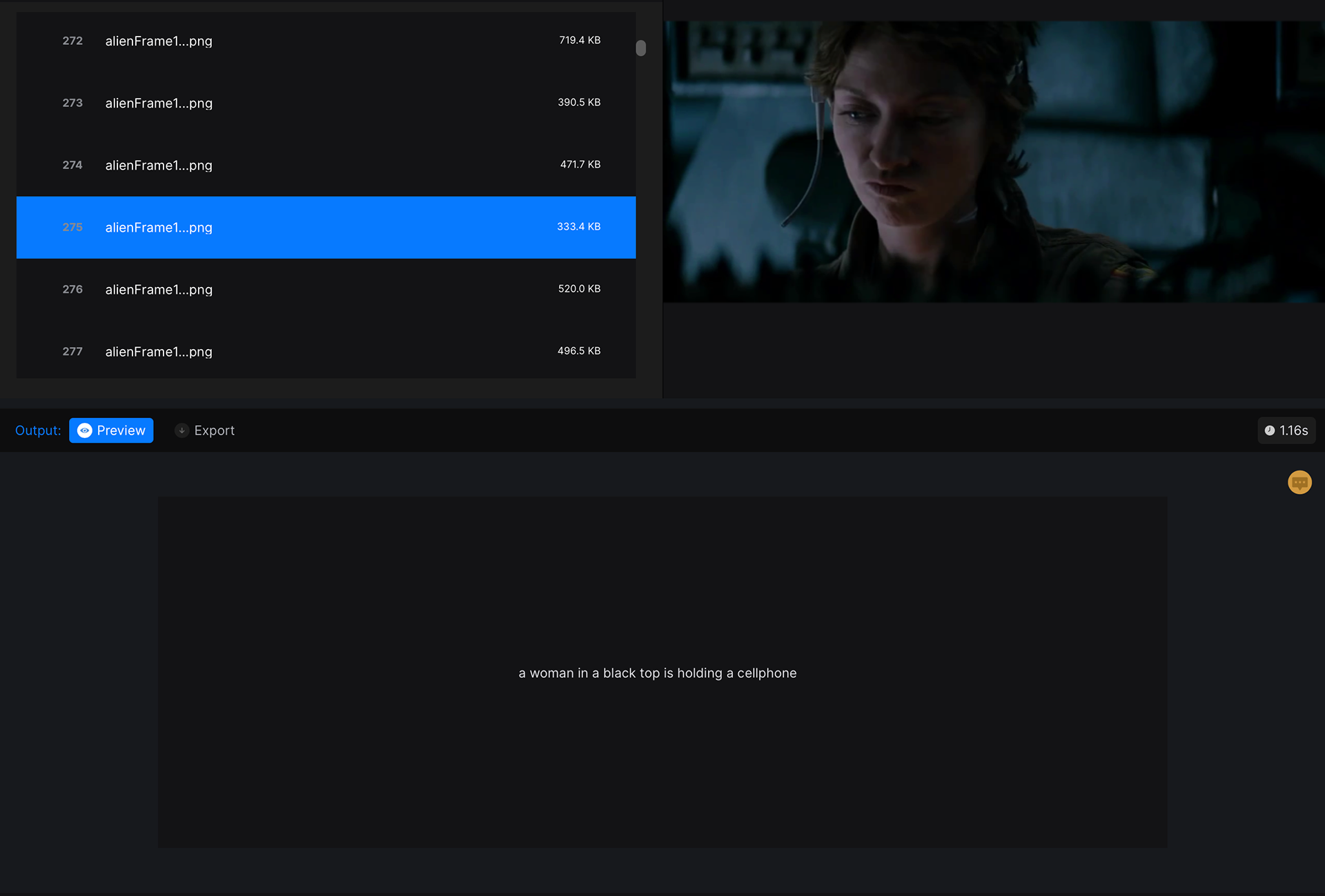Image resolution: width=1325 pixels, height=896 pixels.
Task: Click the clock icon beside 1.16s
Action: pos(1270,430)
